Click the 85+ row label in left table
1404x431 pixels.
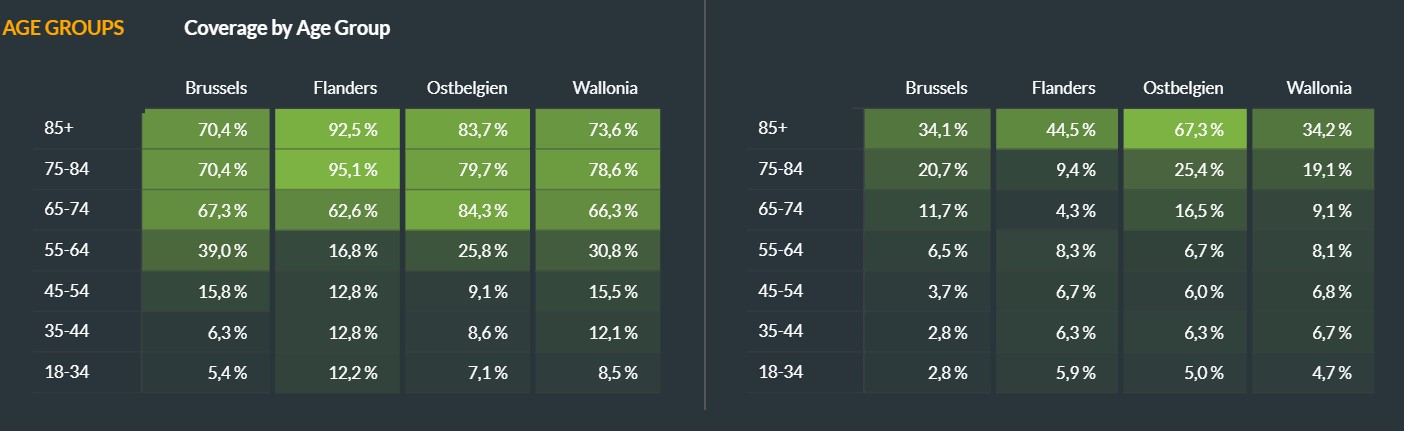click(x=58, y=128)
